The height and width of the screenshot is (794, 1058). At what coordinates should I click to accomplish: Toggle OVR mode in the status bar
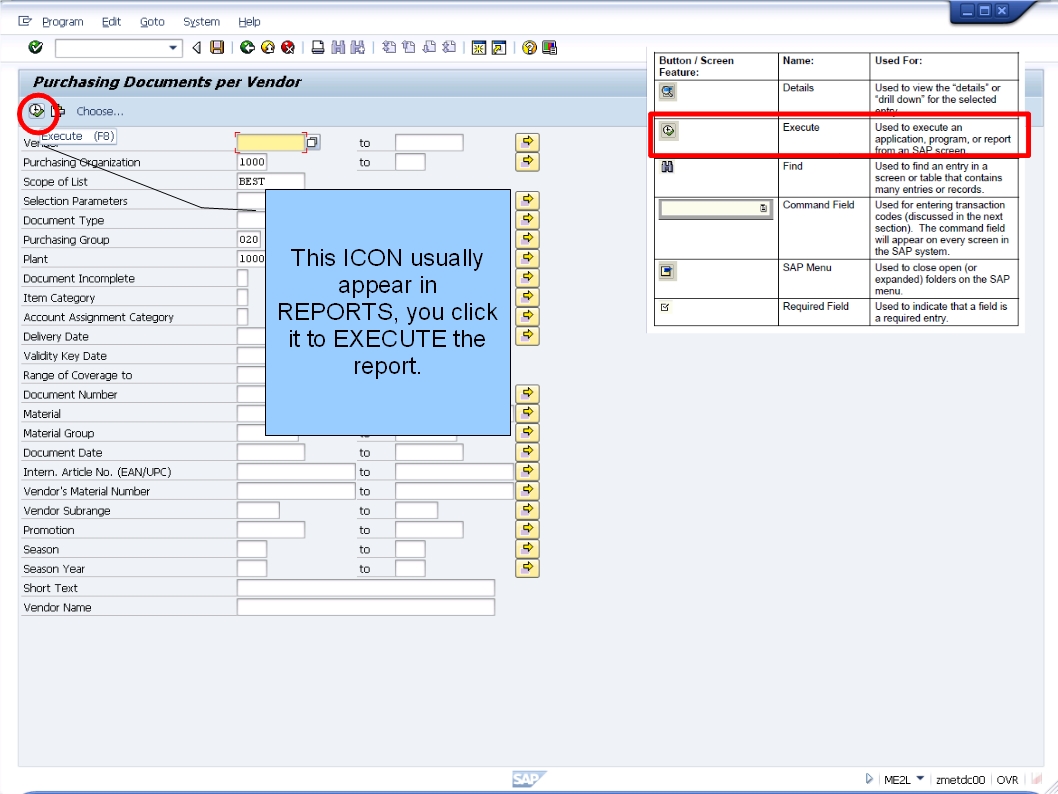[x=1007, y=779]
